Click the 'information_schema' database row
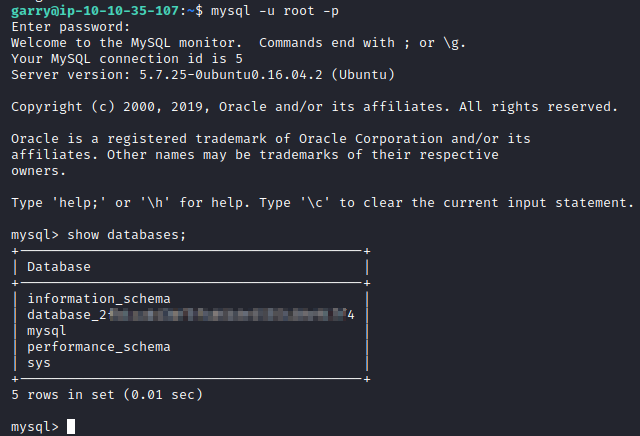 [x=99, y=299]
